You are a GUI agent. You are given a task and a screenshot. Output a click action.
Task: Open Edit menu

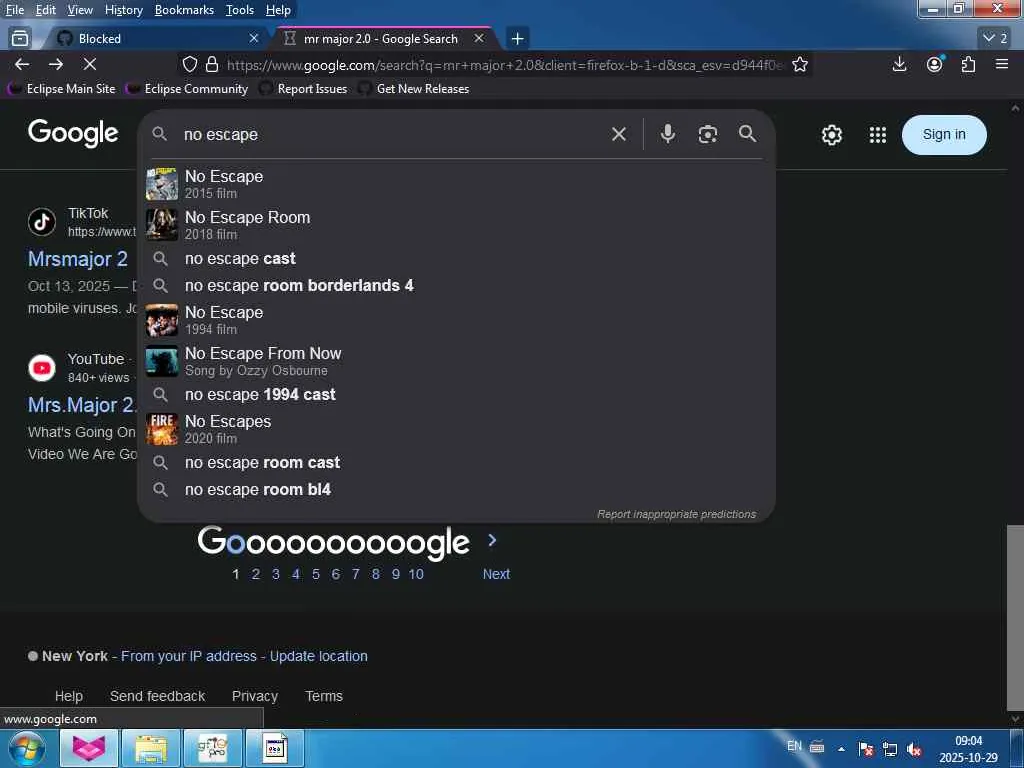click(x=45, y=10)
